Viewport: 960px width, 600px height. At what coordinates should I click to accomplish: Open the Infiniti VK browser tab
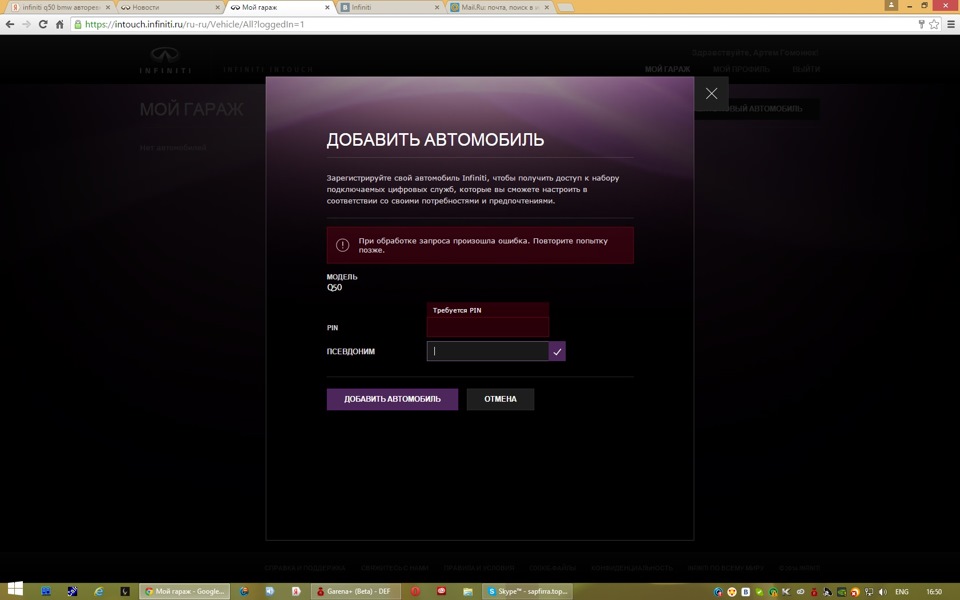pos(389,7)
